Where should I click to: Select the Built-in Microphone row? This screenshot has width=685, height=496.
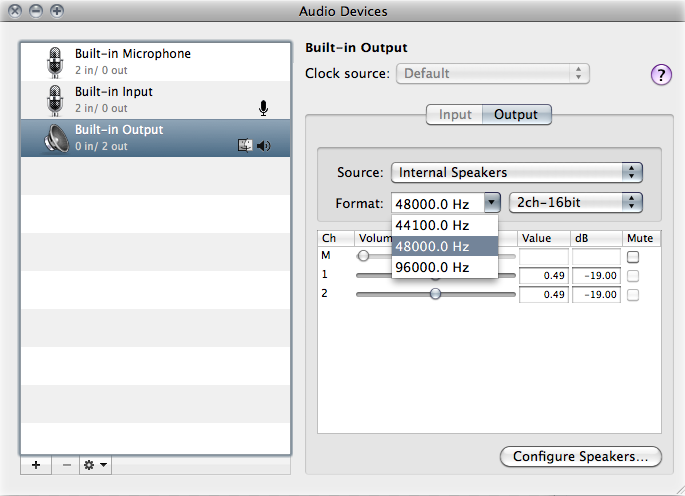pyautogui.click(x=156, y=62)
